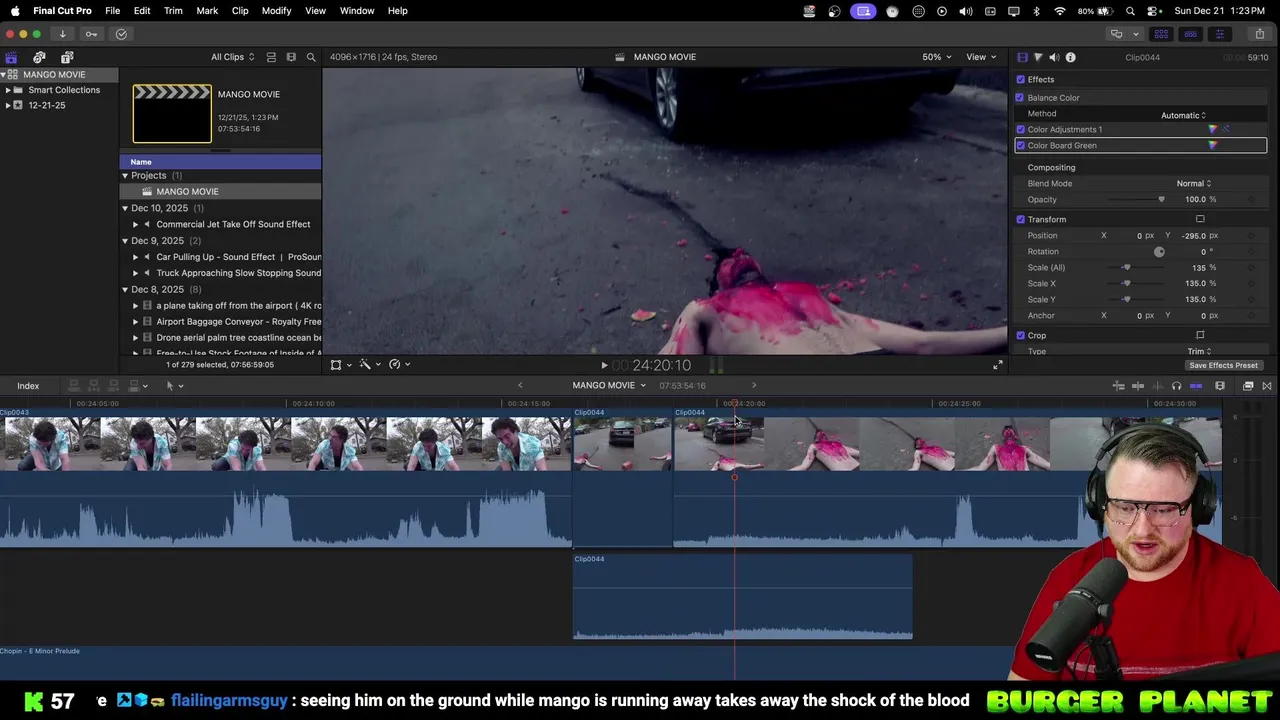The image size is (1280, 720).
Task: Open the Edit menu
Action: (142, 11)
